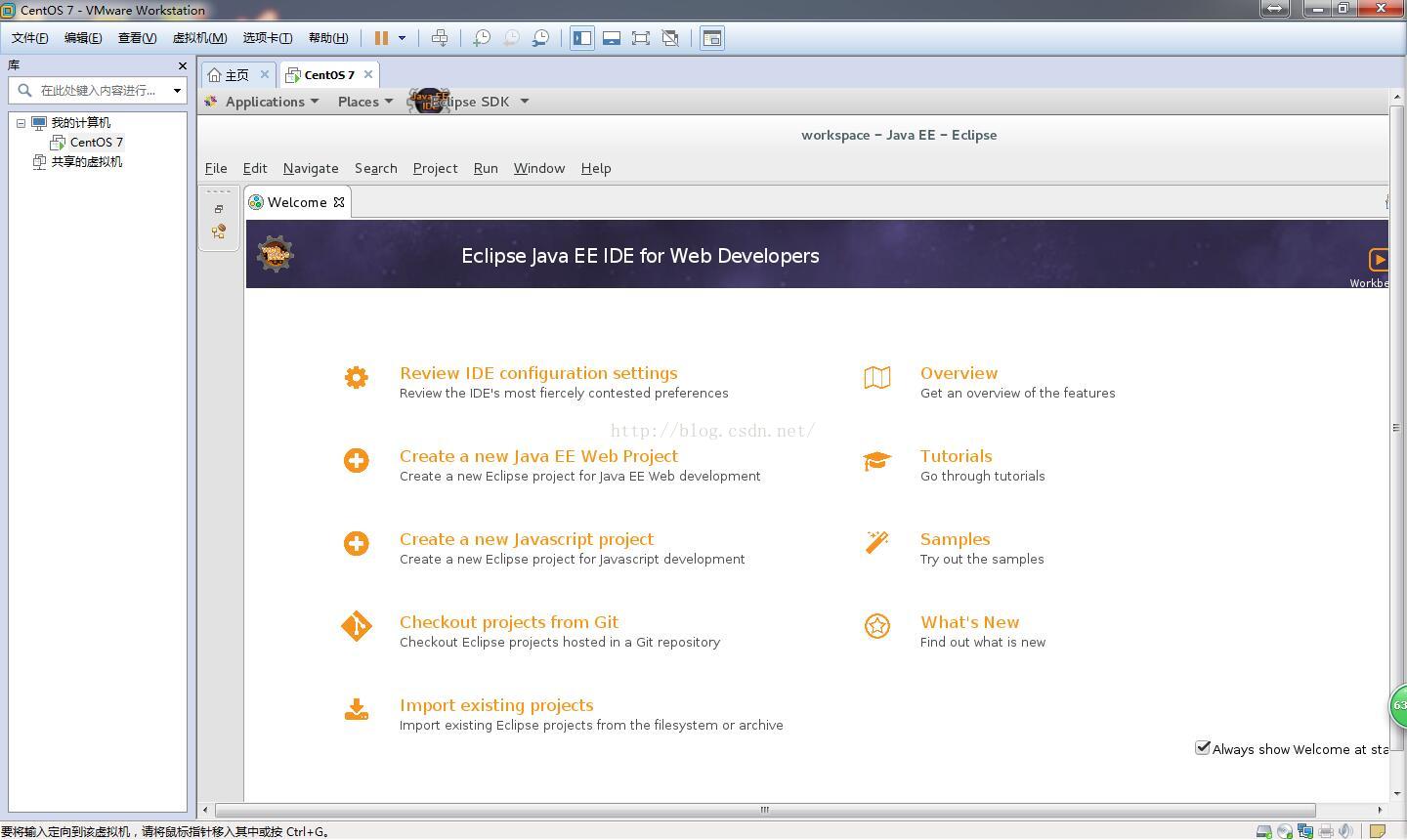Screen dimensions: 1407x840
Task: Click the Samples magic wand icon
Action: point(877,542)
